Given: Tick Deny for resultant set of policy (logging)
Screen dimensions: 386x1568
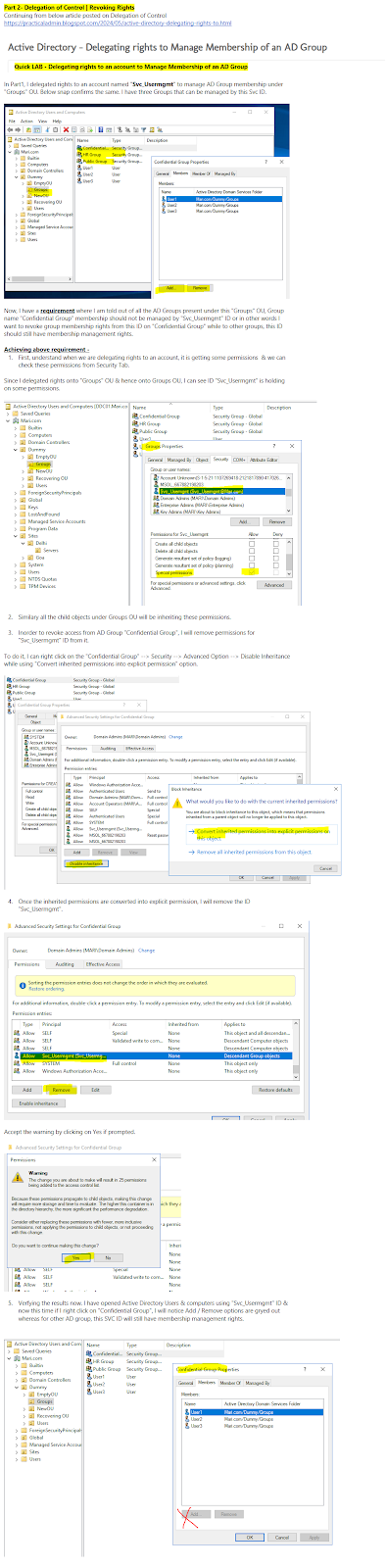Looking at the screenshot, I should [x=277, y=558].
